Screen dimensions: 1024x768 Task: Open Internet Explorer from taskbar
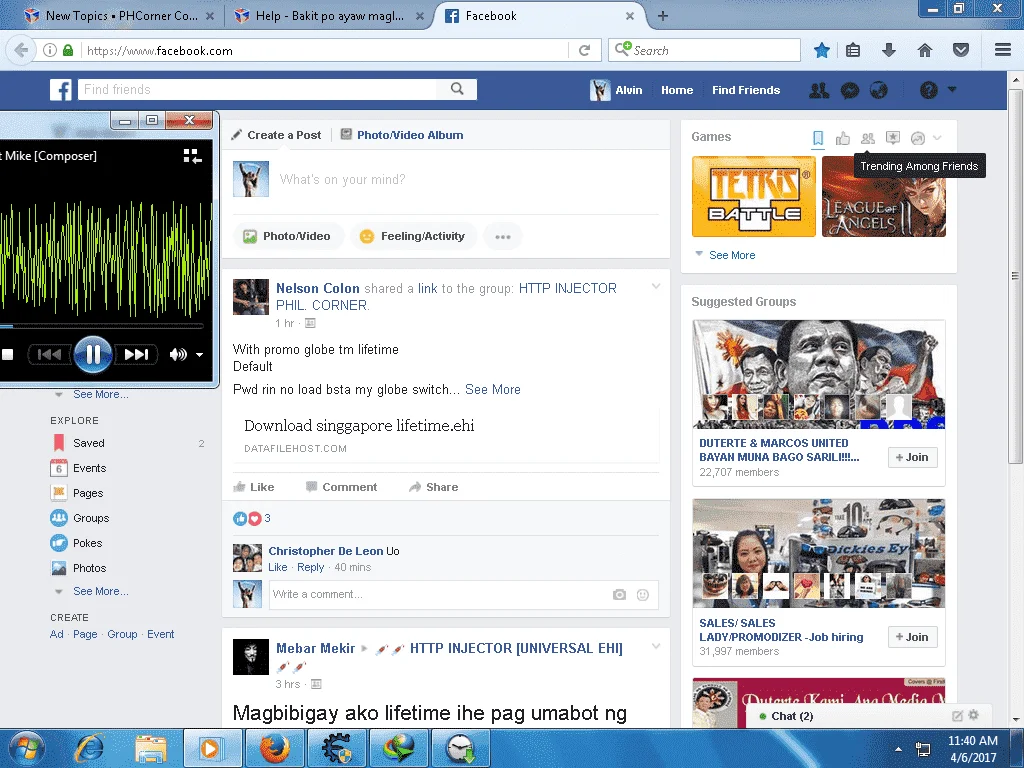pos(90,748)
